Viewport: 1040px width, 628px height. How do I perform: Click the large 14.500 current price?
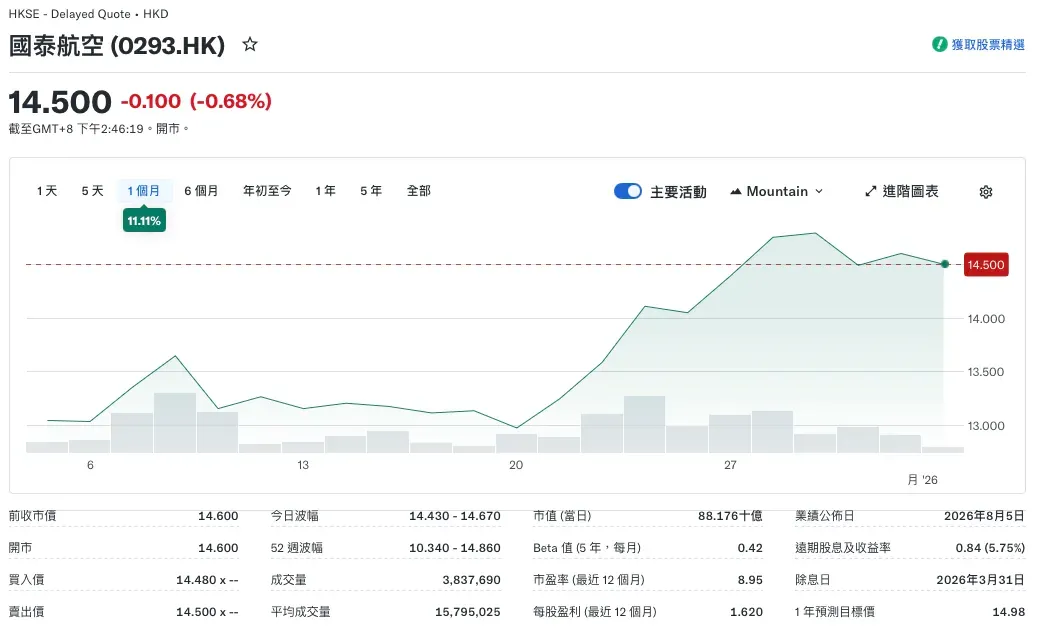[60, 101]
